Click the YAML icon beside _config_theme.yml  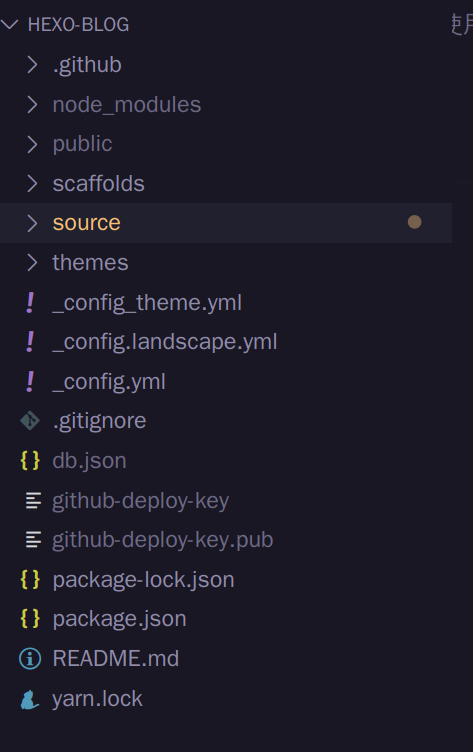pyautogui.click(x=30, y=303)
